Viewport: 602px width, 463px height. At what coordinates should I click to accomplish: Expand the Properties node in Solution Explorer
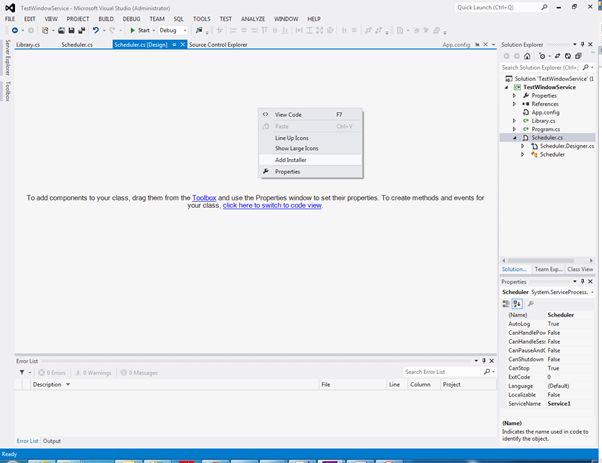[x=514, y=95]
